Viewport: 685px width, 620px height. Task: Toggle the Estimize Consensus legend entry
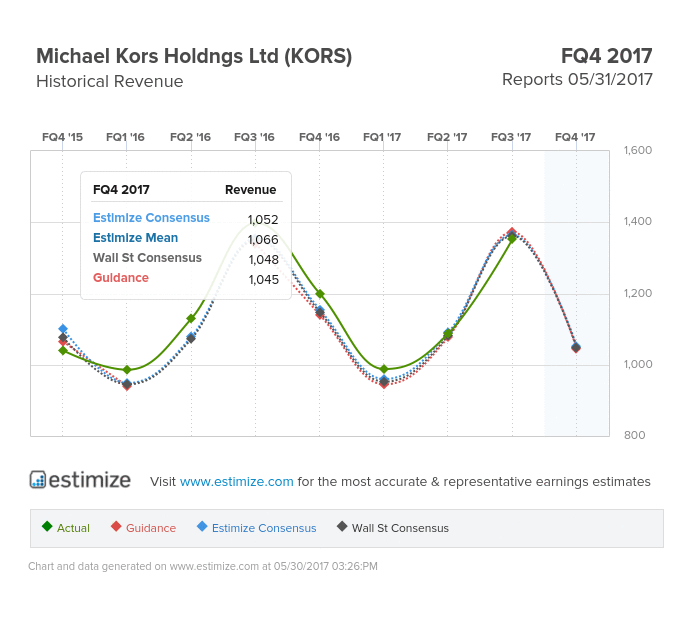pyautogui.click(x=256, y=528)
